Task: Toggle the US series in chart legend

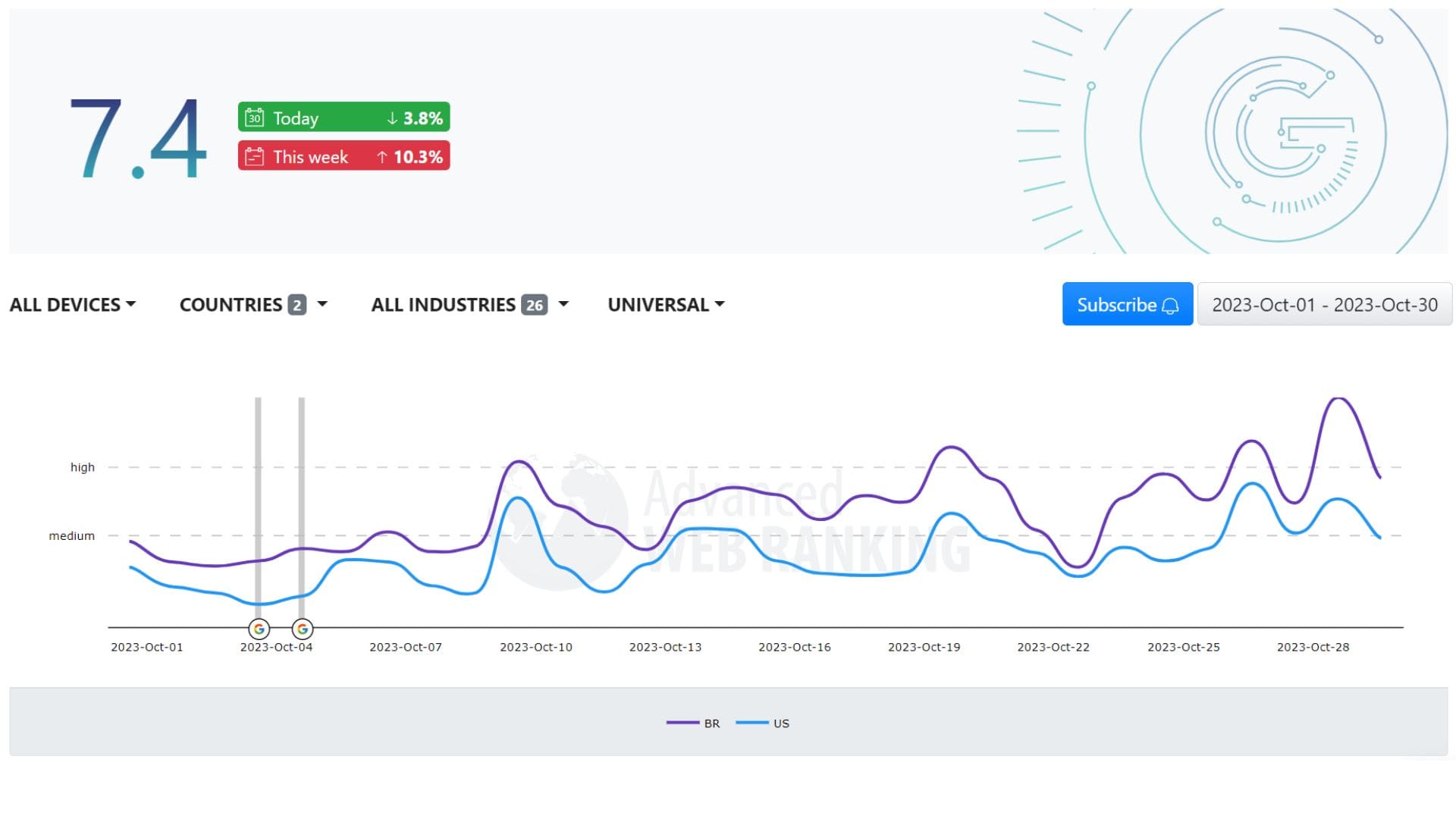Action: pyautogui.click(x=780, y=723)
